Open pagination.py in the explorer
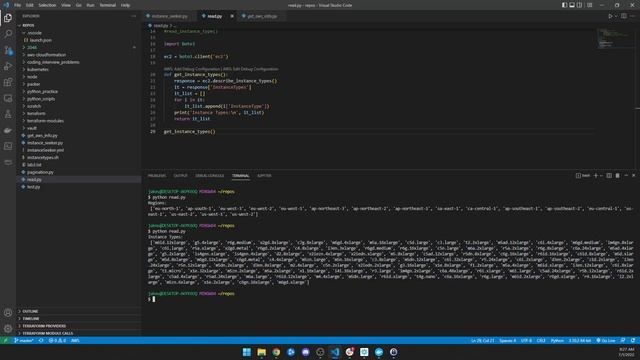Image resolution: width=640 pixels, height=360 pixels. pos(78,172)
